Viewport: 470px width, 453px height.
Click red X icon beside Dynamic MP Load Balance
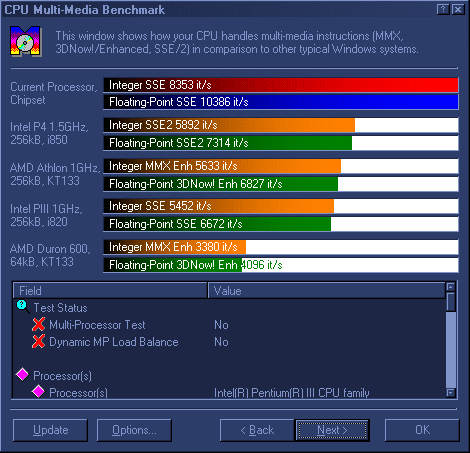pyautogui.click(x=39, y=341)
